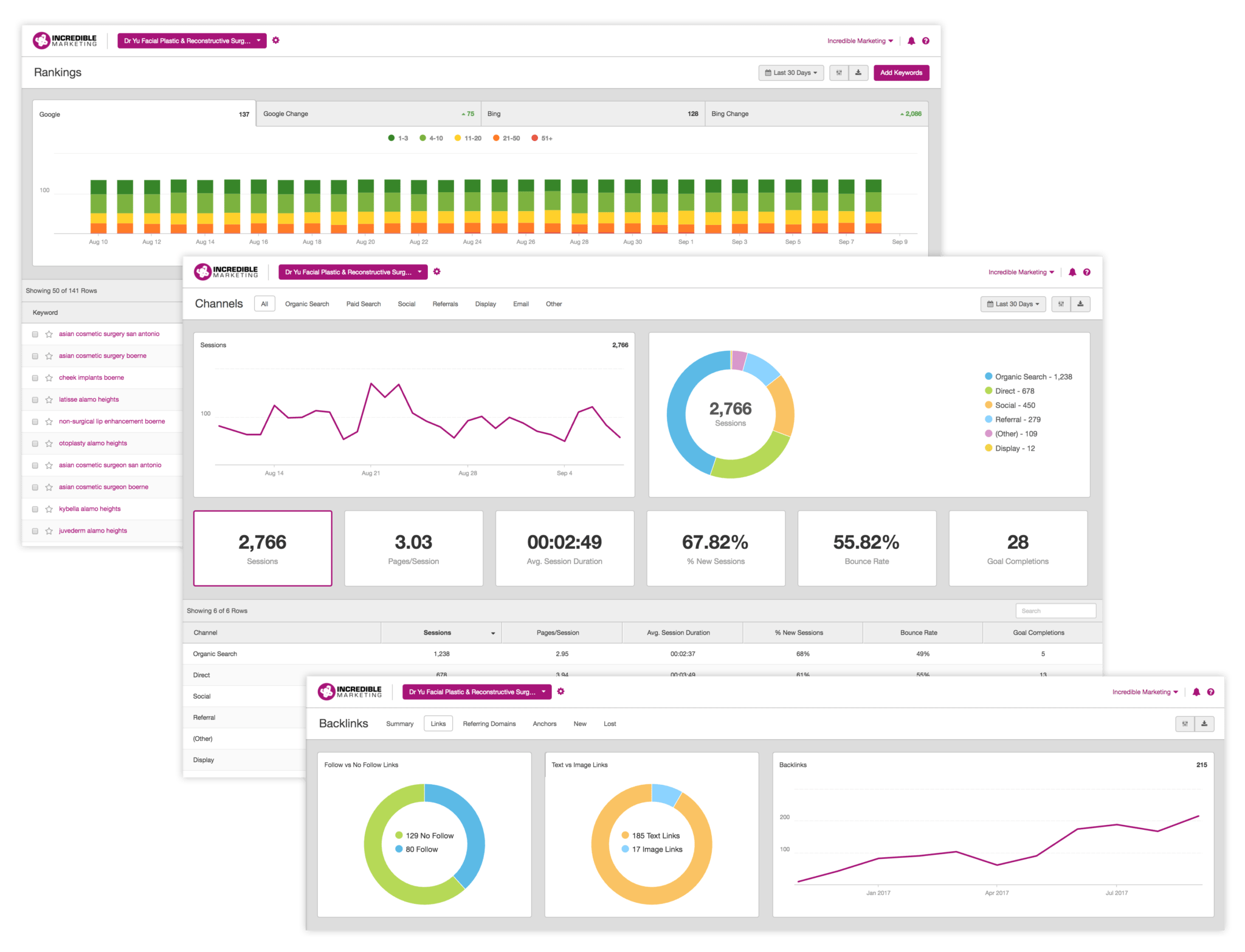Check box for asian cosmetic surgeon san antonio
1245x952 pixels.
pos(35,466)
